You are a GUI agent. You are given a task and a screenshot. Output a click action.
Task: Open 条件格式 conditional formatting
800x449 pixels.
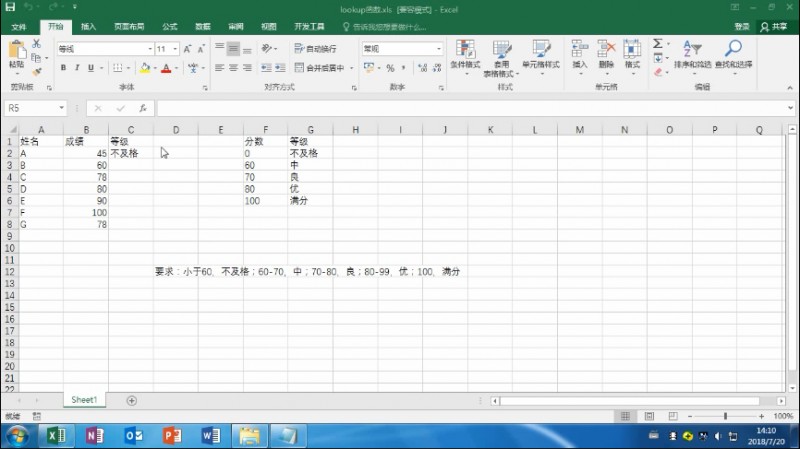pyautogui.click(x=465, y=58)
